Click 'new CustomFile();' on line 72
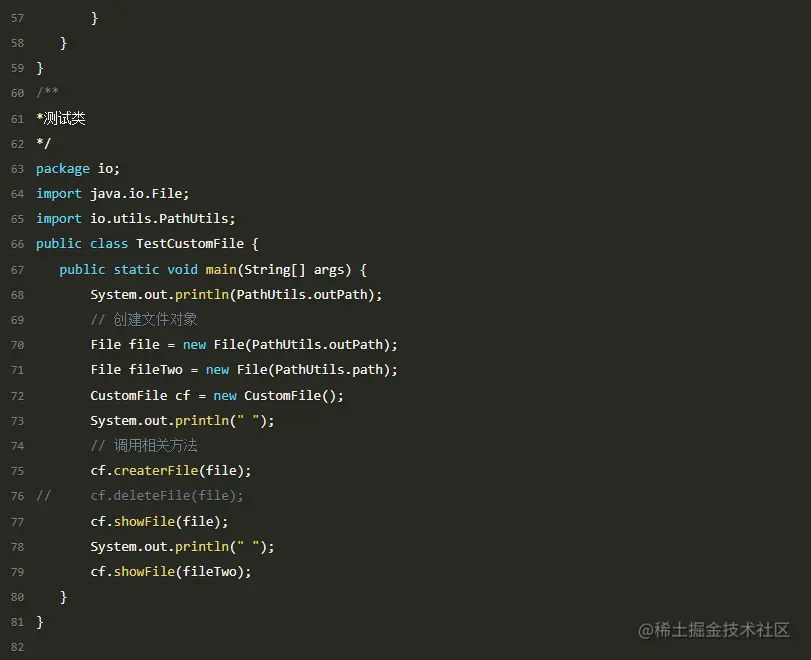This screenshot has height=660, width=811. tap(278, 396)
